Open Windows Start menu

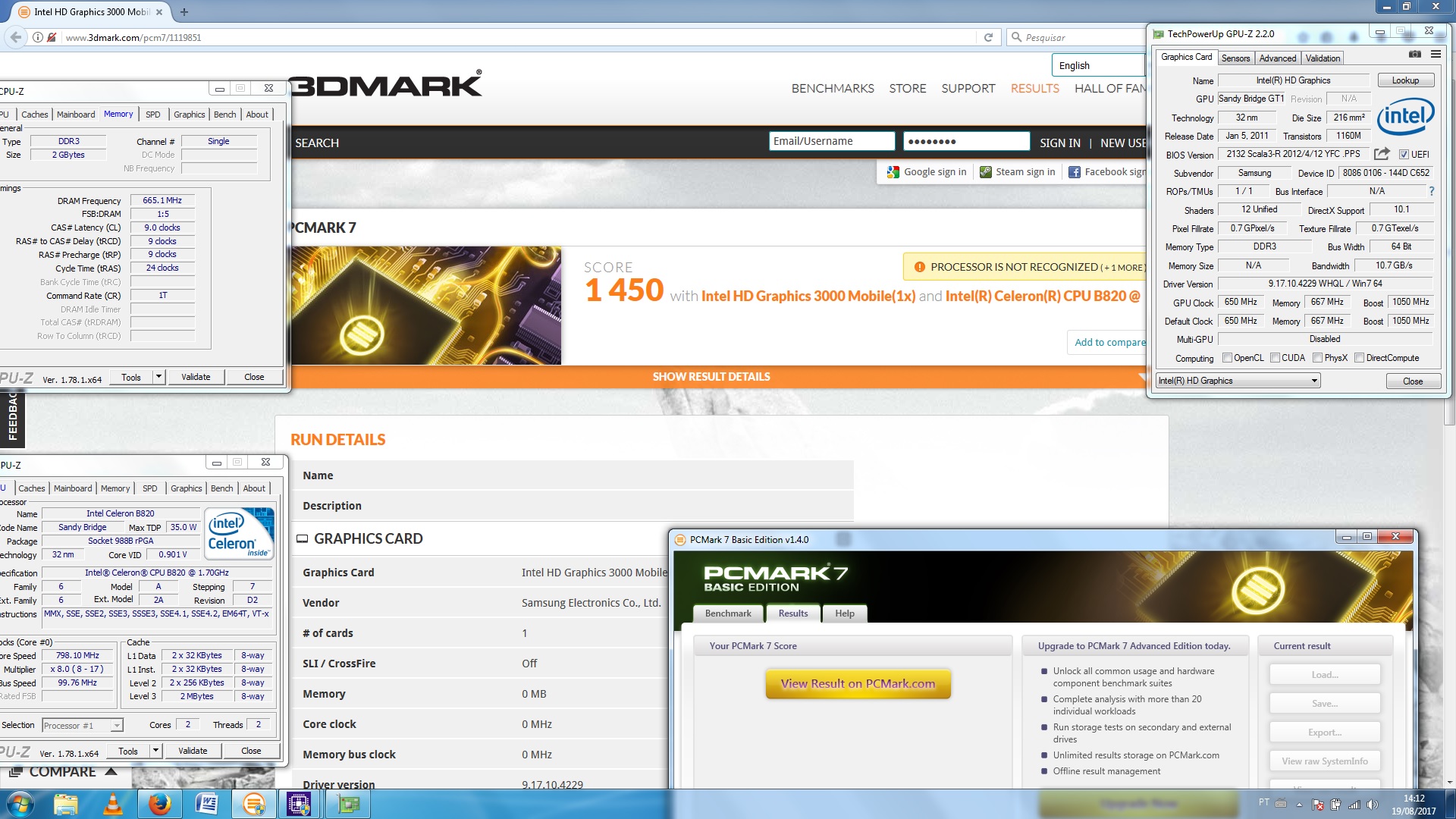pos(20,804)
